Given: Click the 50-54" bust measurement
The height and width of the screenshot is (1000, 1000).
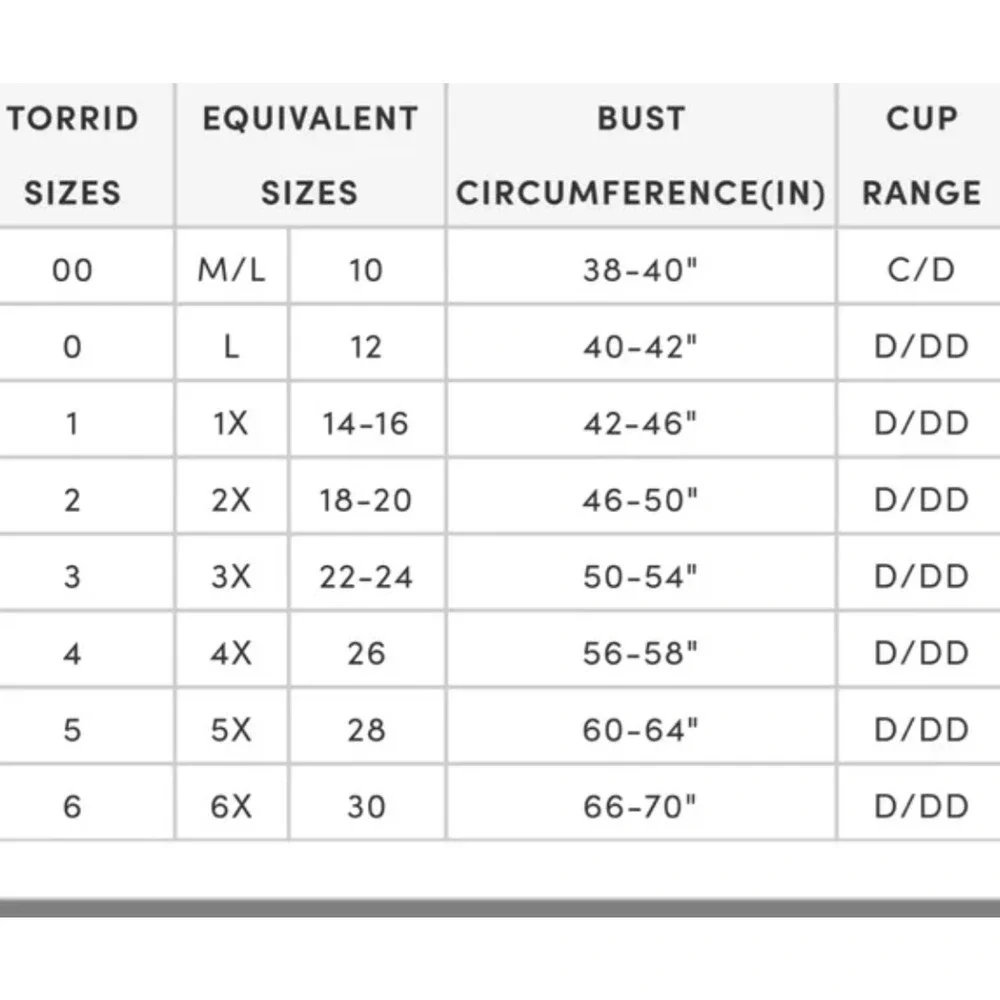Looking at the screenshot, I should pos(641,573).
